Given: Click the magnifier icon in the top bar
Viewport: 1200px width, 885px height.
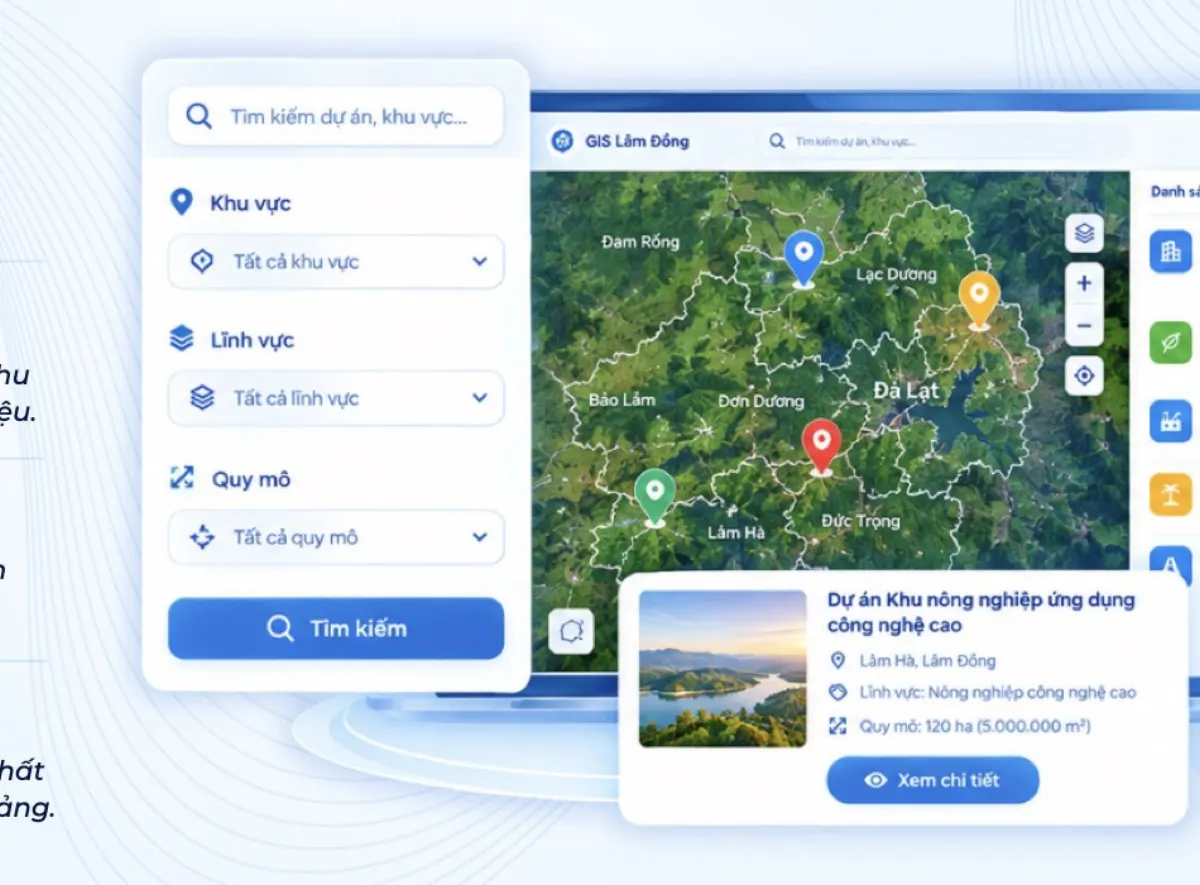Looking at the screenshot, I should (776, 141).
